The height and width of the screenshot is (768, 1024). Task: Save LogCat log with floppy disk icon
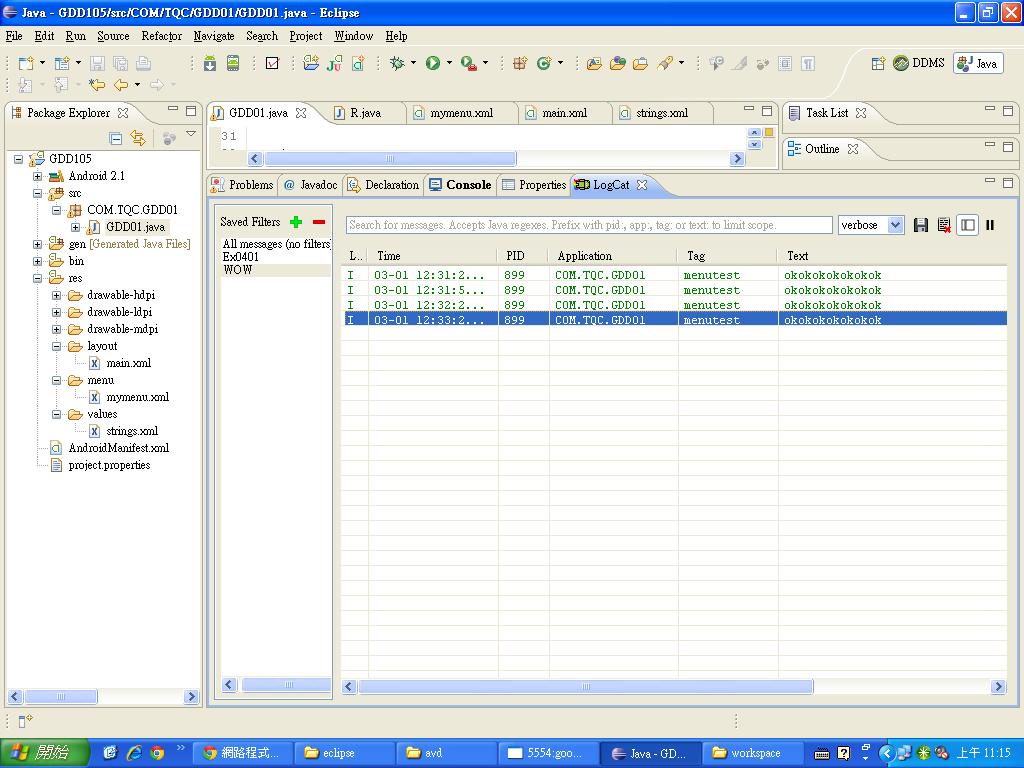tap(921, 225)
